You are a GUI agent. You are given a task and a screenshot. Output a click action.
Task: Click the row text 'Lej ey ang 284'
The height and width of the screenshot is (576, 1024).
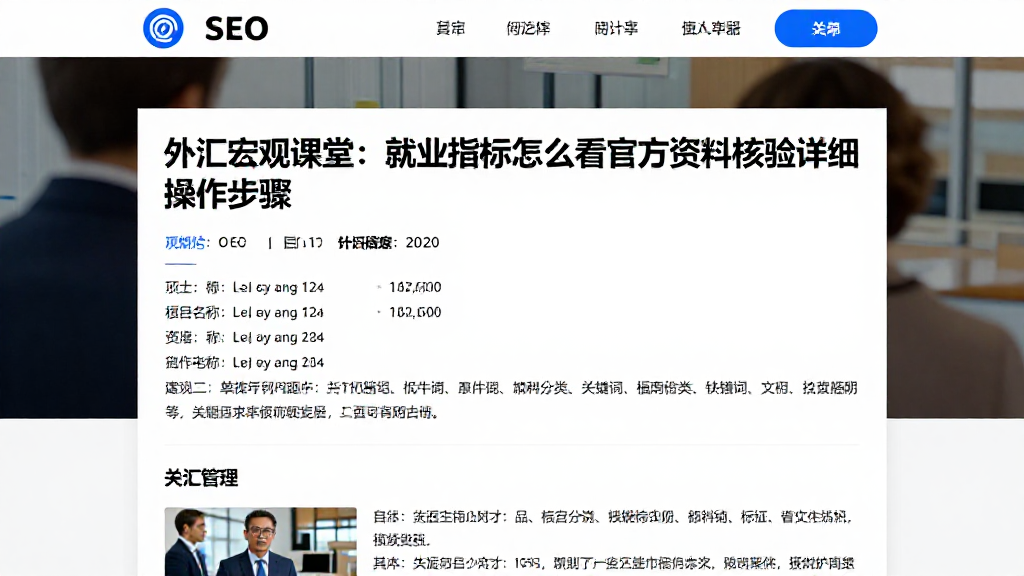[278, 362]
